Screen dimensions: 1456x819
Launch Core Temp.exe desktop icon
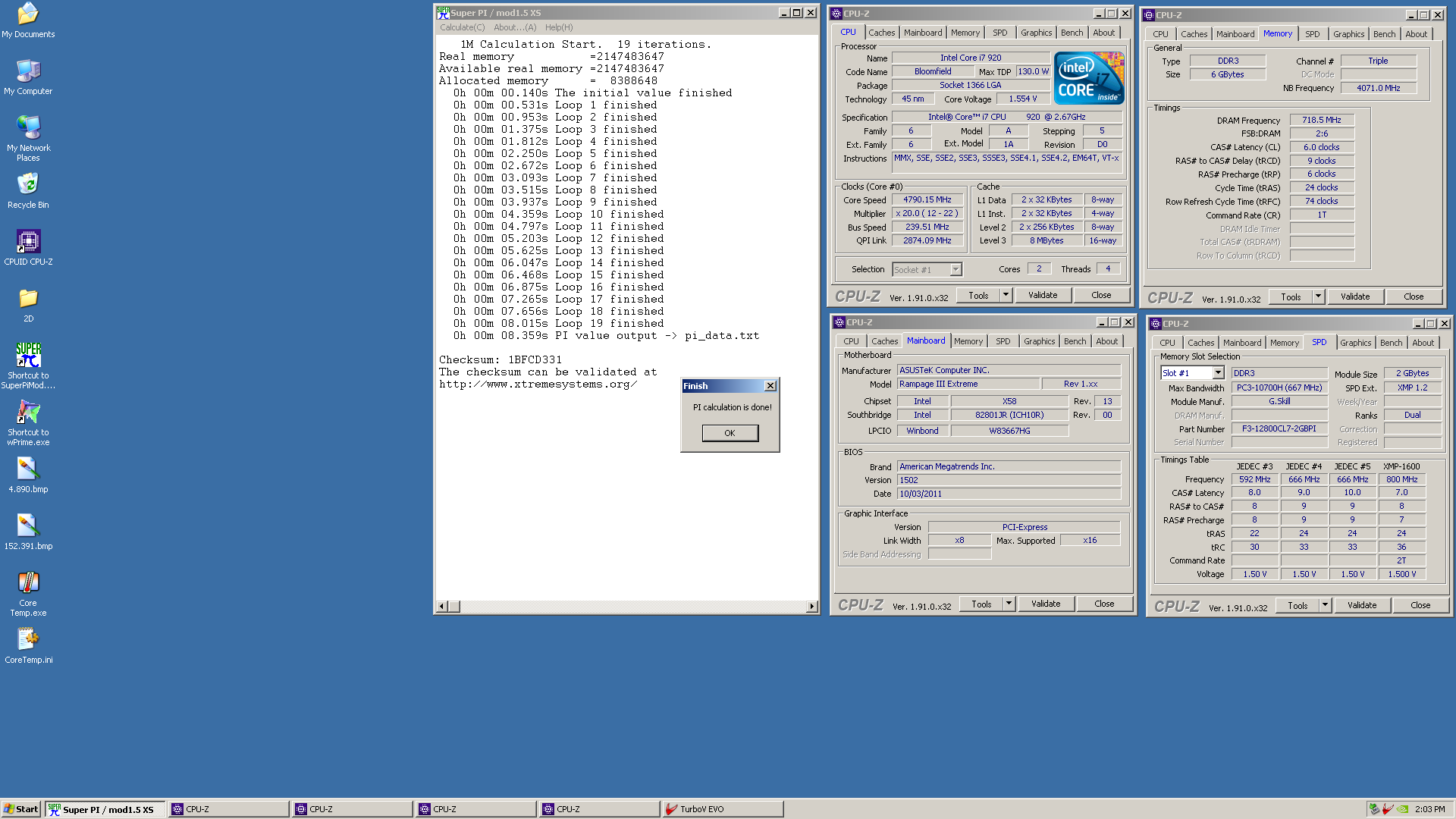point(28,593)
